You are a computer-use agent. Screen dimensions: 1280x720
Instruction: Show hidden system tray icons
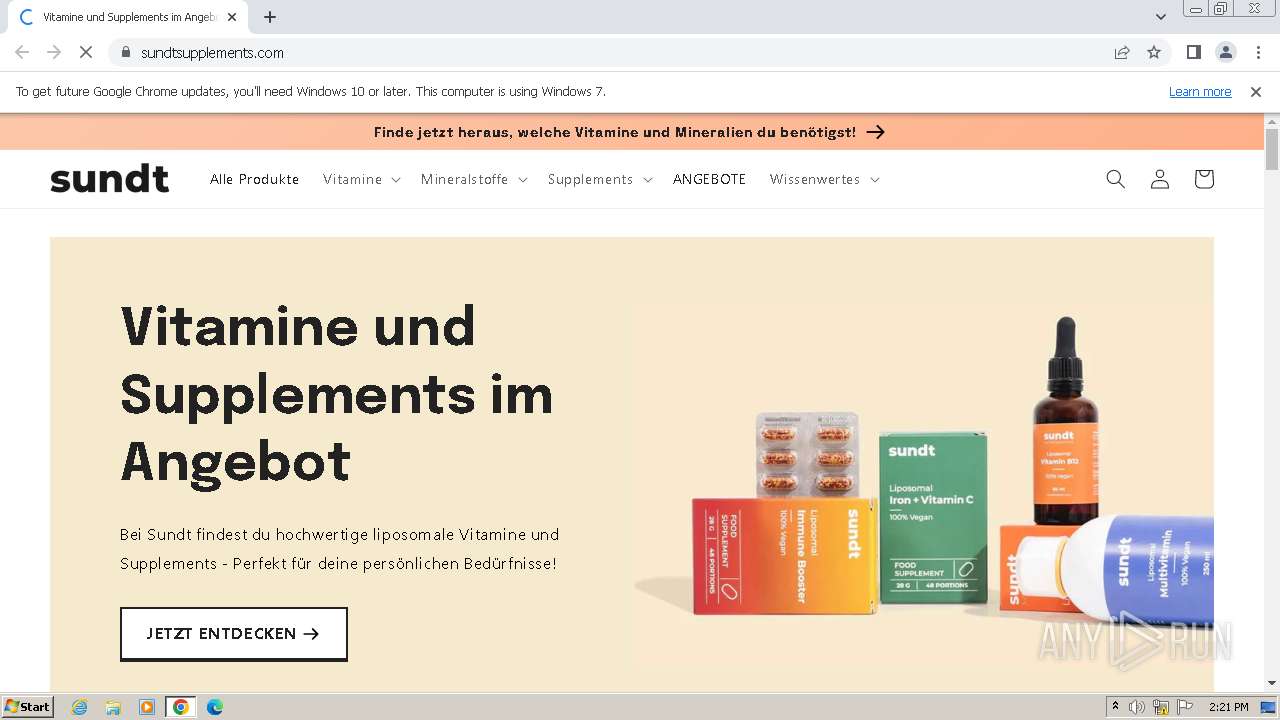1115,707
